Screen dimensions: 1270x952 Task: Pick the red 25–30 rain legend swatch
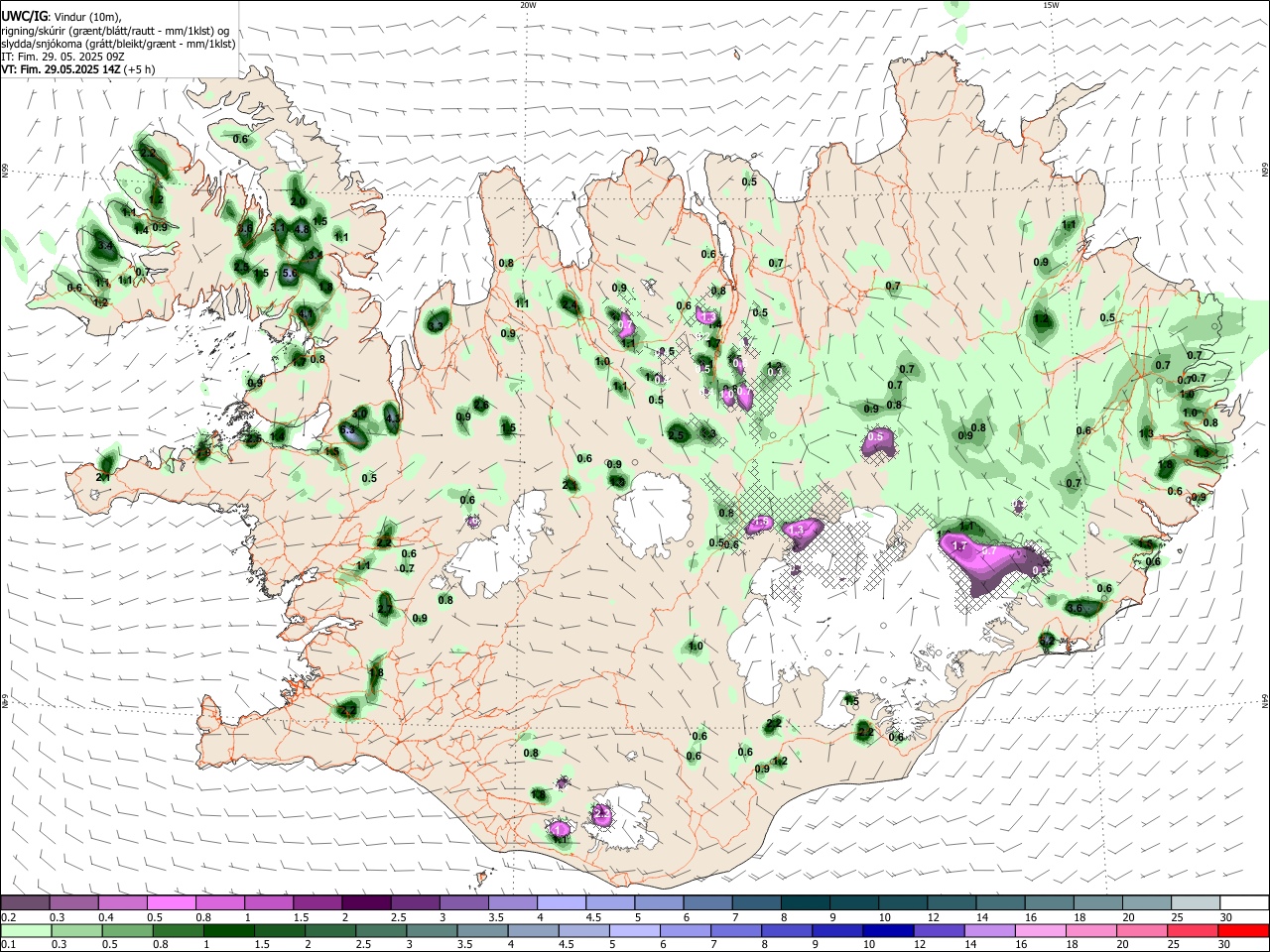[1193, 930]
